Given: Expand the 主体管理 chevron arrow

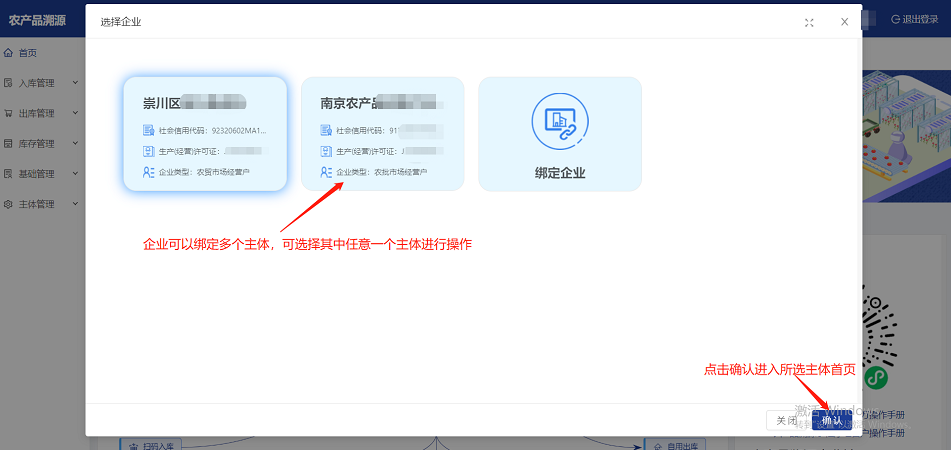Looking at the screenshot, I should [77, 204].
